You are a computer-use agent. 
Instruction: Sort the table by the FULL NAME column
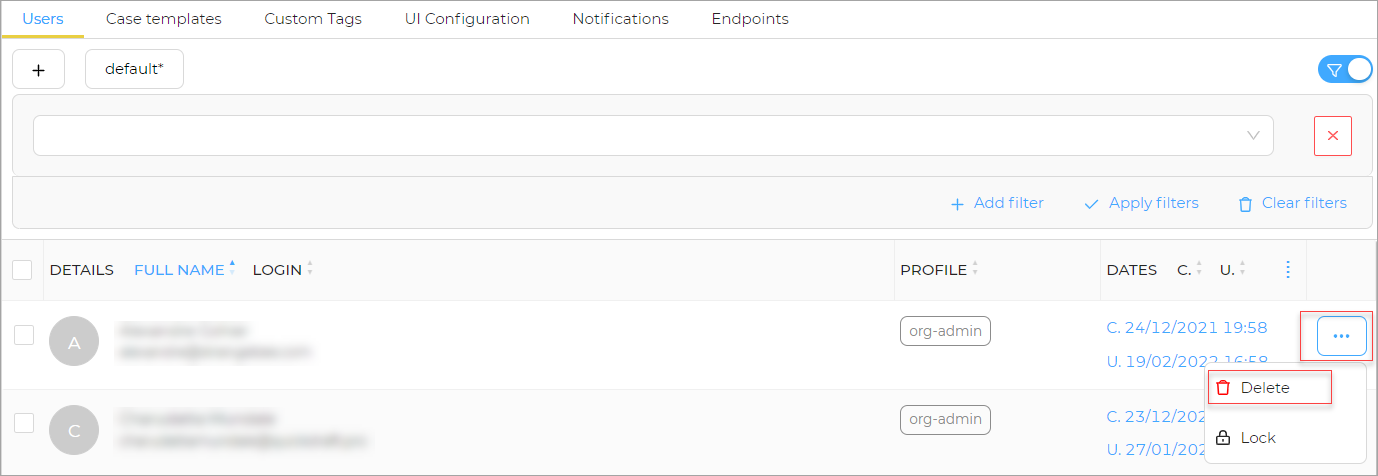coord(179,270)
